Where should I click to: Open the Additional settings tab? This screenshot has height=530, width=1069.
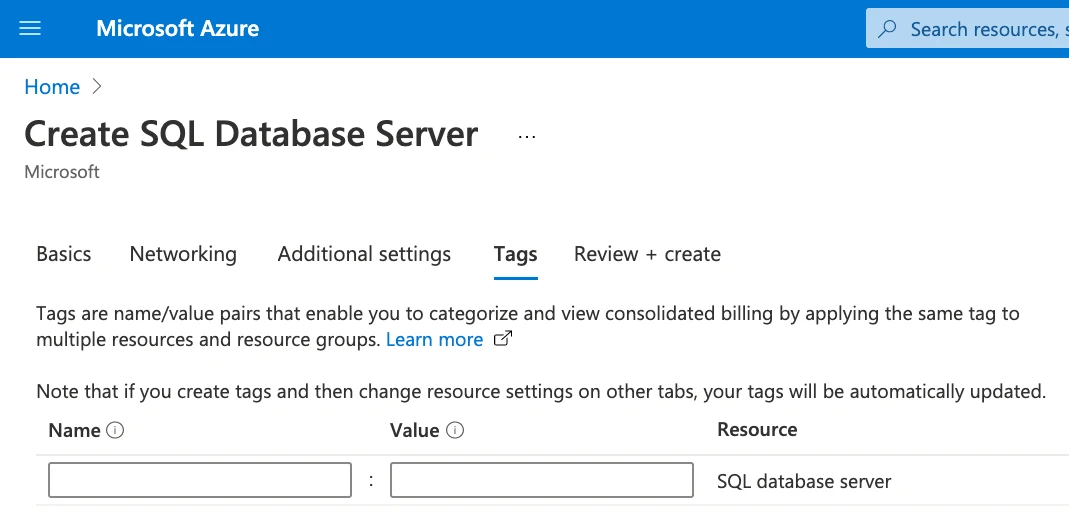pyautogui.click(x=364, y=254)
